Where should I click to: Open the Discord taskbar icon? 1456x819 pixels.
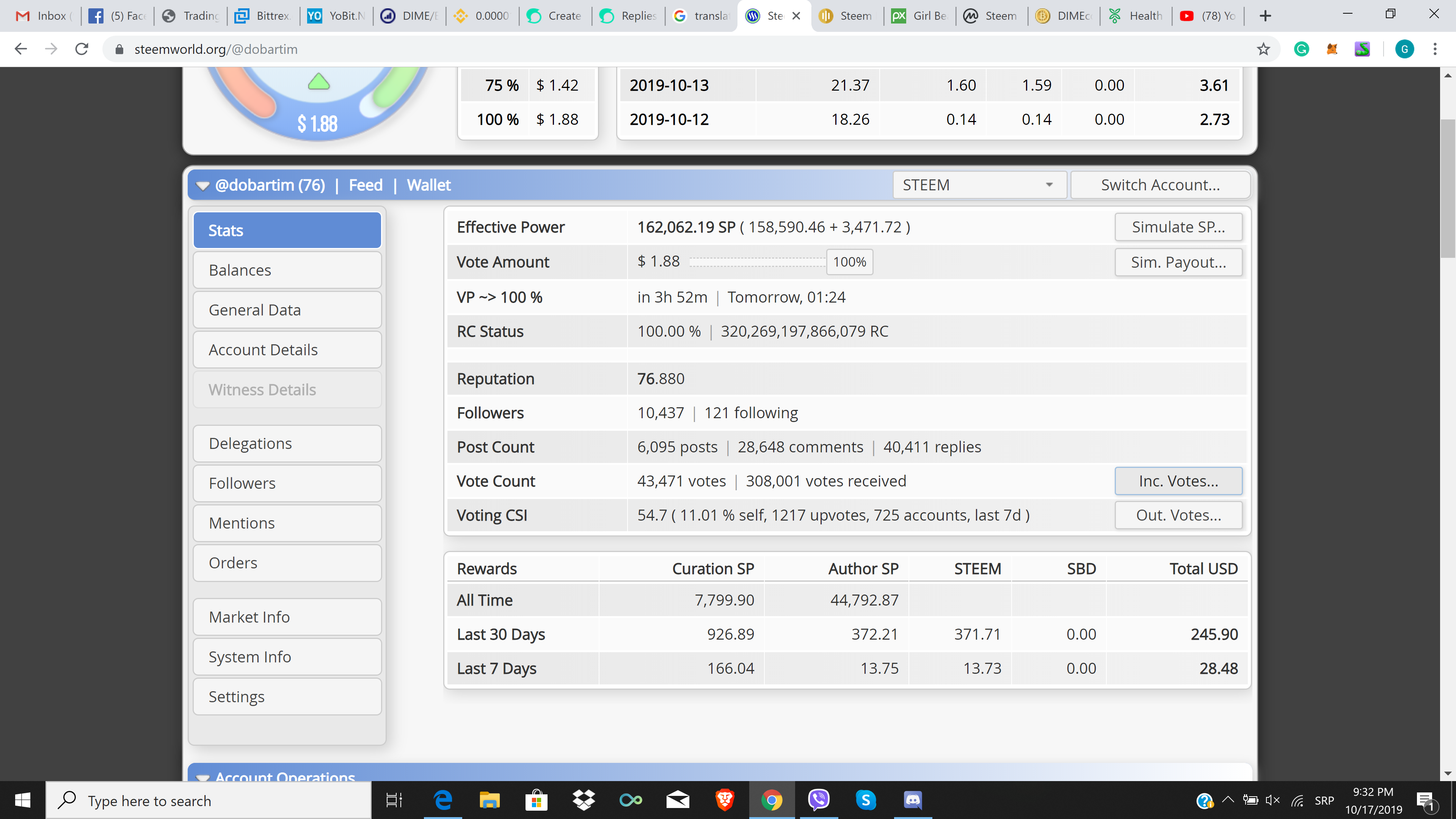point(913,800)
